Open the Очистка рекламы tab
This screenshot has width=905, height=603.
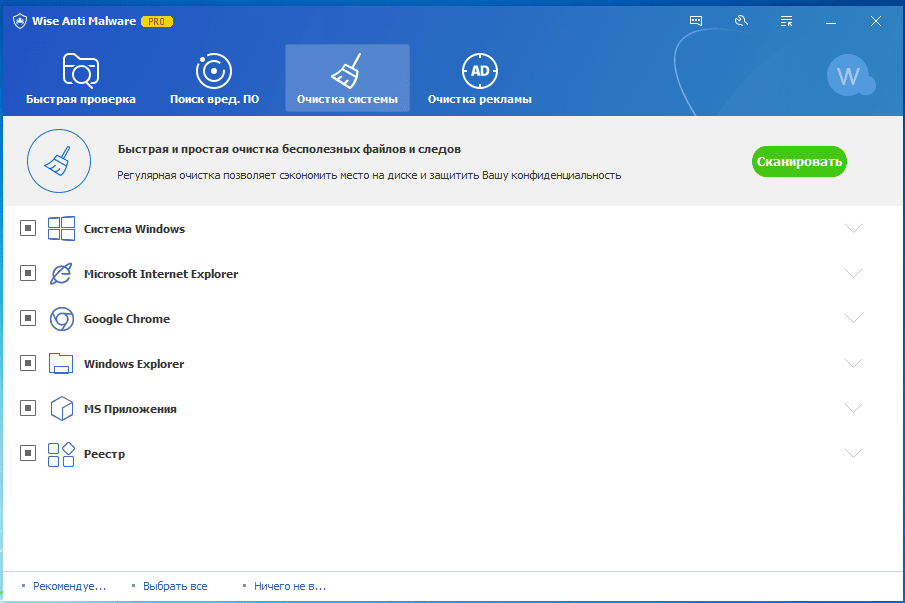pos(480,78)
